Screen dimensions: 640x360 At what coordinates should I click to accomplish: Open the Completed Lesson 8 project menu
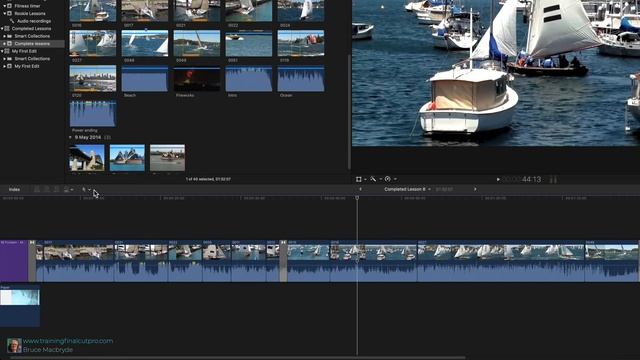coord(407,189)
